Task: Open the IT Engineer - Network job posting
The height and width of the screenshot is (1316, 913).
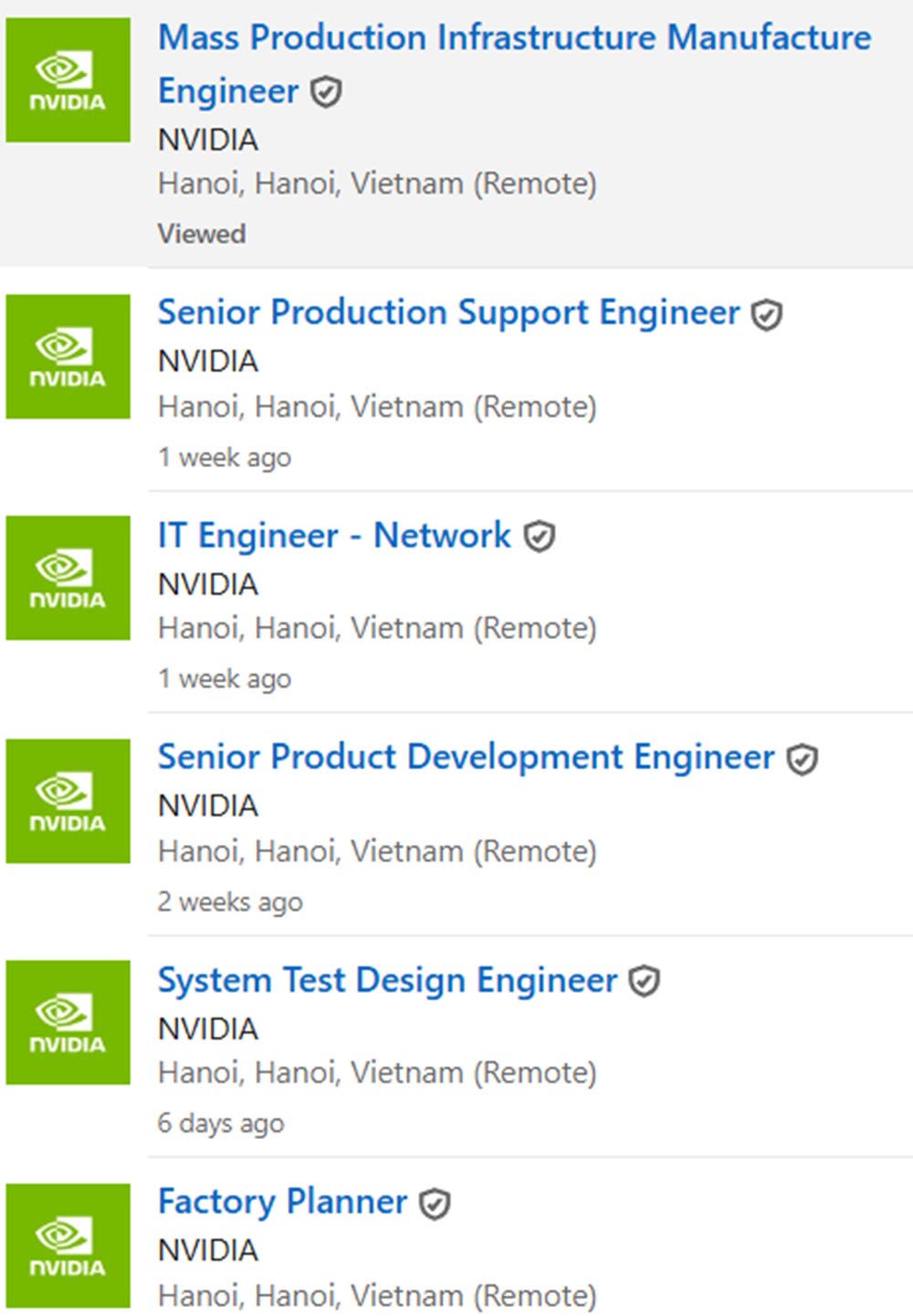Action: click(x=334, y=536)
